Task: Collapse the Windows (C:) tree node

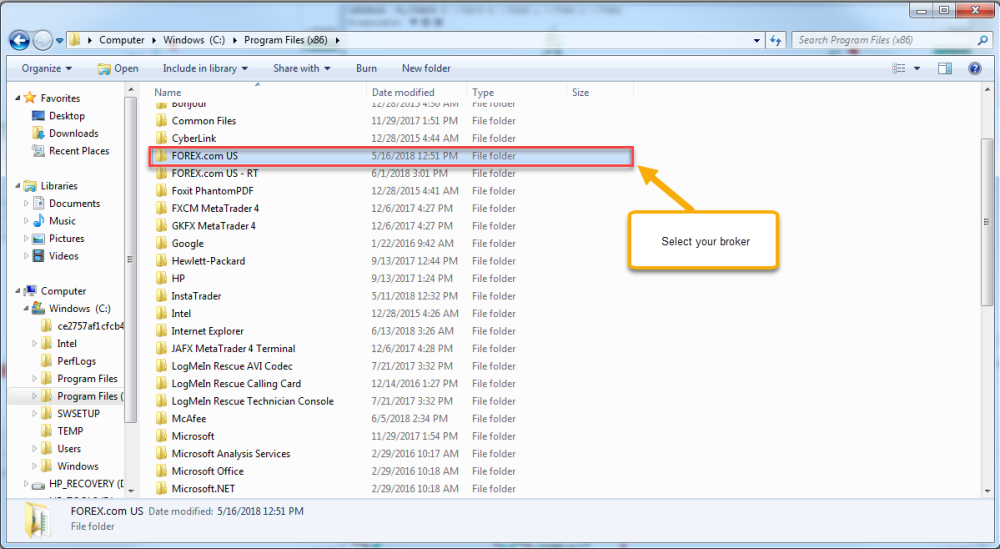Action: (x=26, y=309)
